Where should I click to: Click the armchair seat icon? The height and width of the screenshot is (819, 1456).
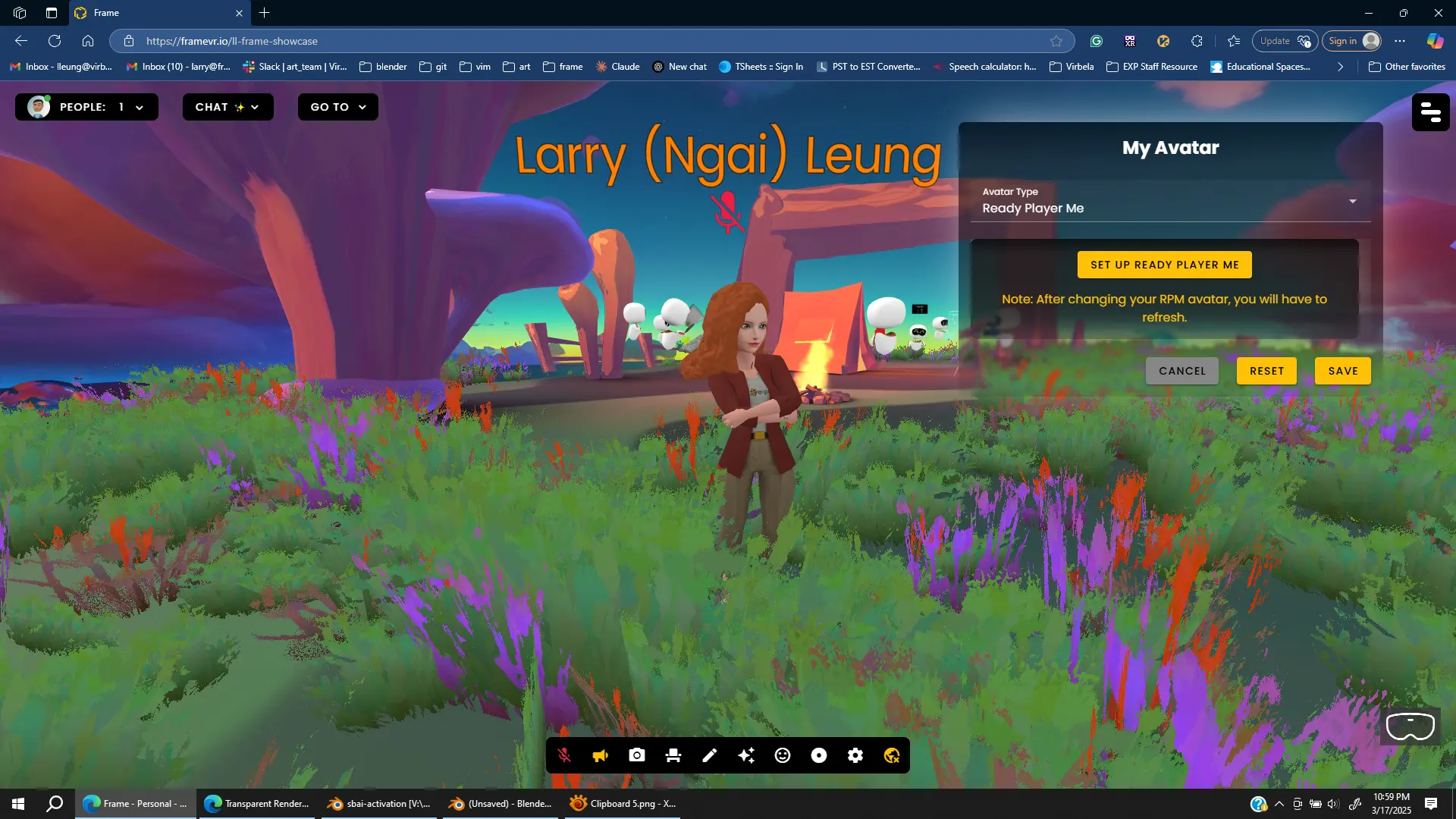(673, 755)
